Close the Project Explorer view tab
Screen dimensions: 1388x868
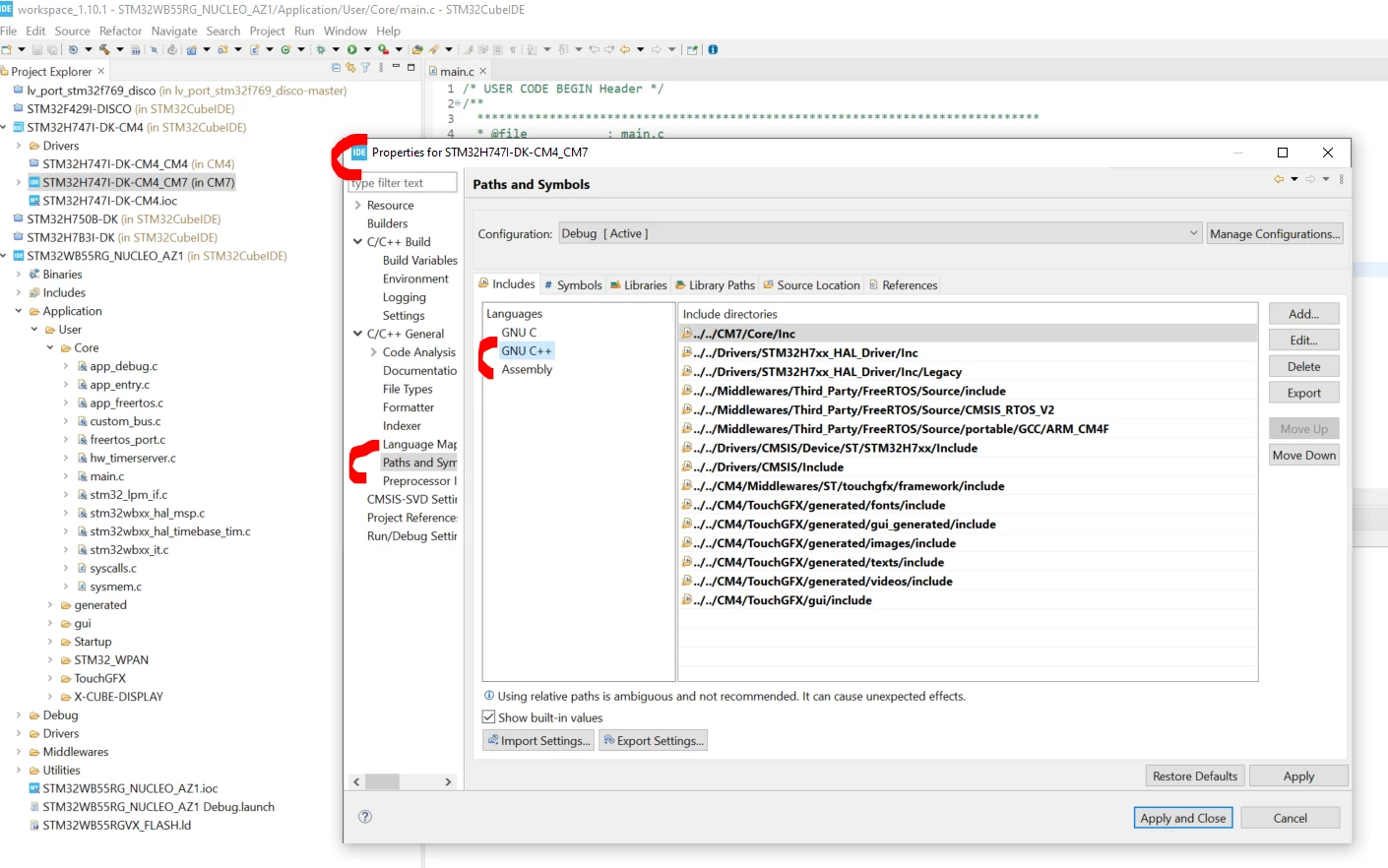coord(101,71)
